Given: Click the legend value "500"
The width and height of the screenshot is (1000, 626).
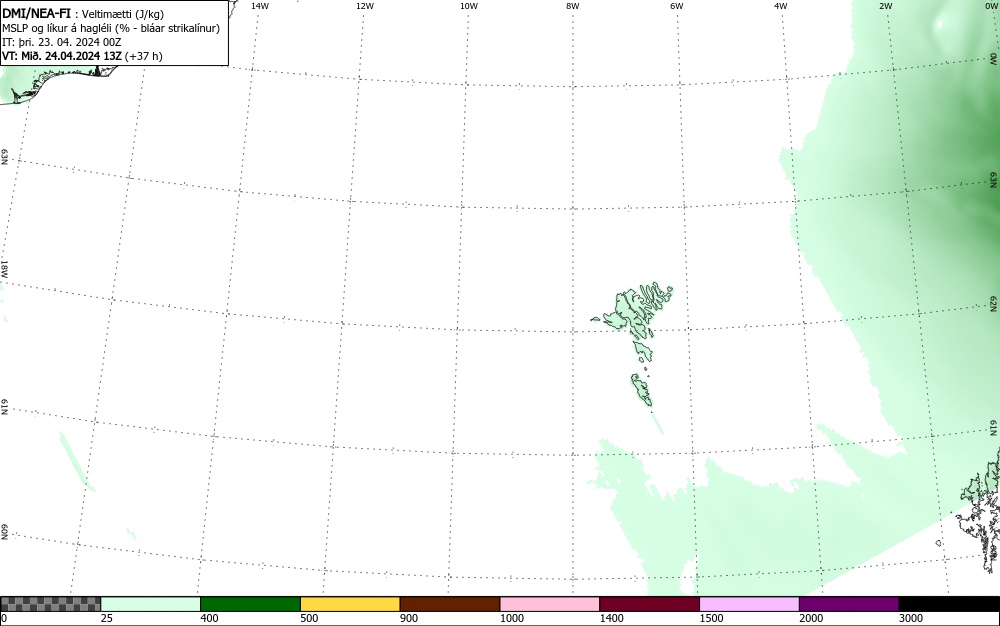Looking at the screenshot, I should pyautogui.click(x=309, y=618).
